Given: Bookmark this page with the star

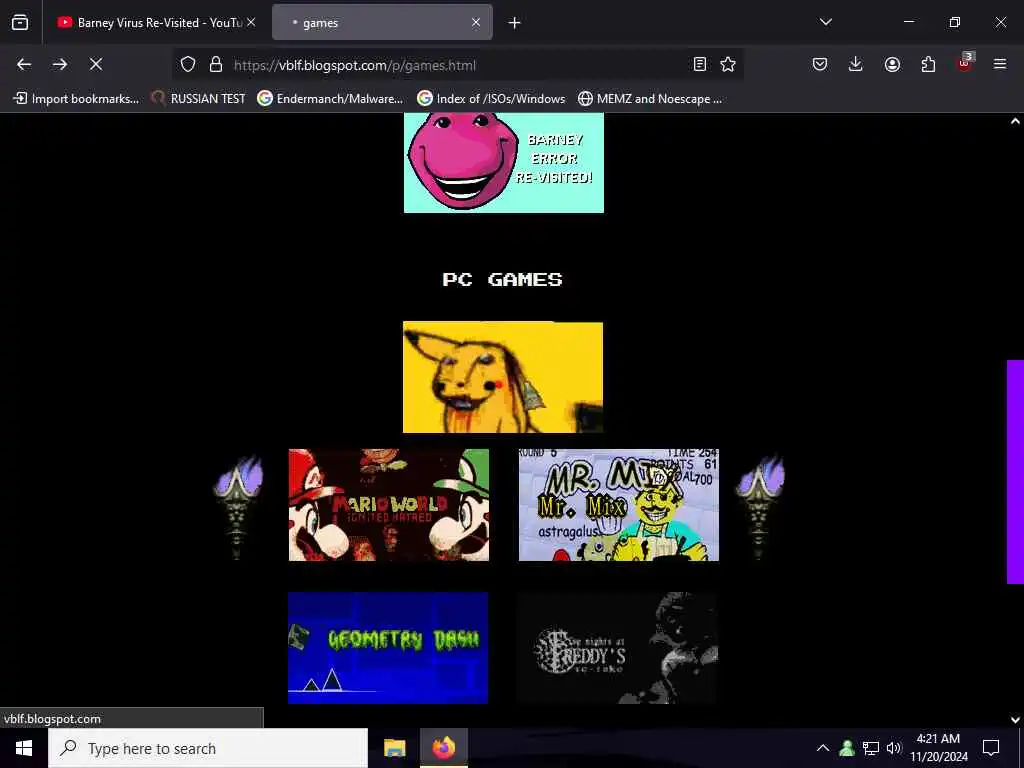Looking at the screenshot, I should (x=728, y=64).
